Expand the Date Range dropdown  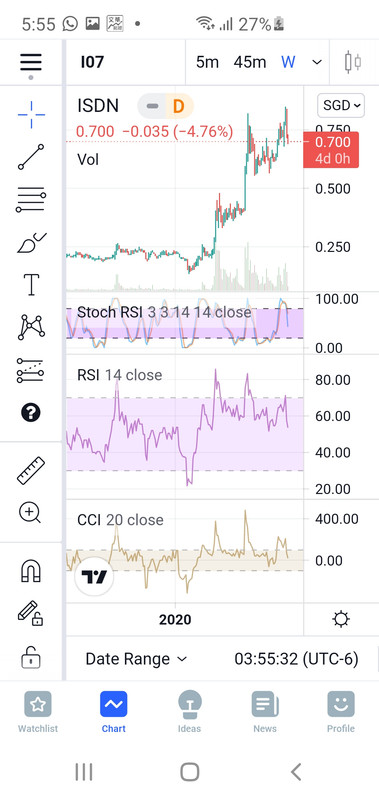(136, 659)
